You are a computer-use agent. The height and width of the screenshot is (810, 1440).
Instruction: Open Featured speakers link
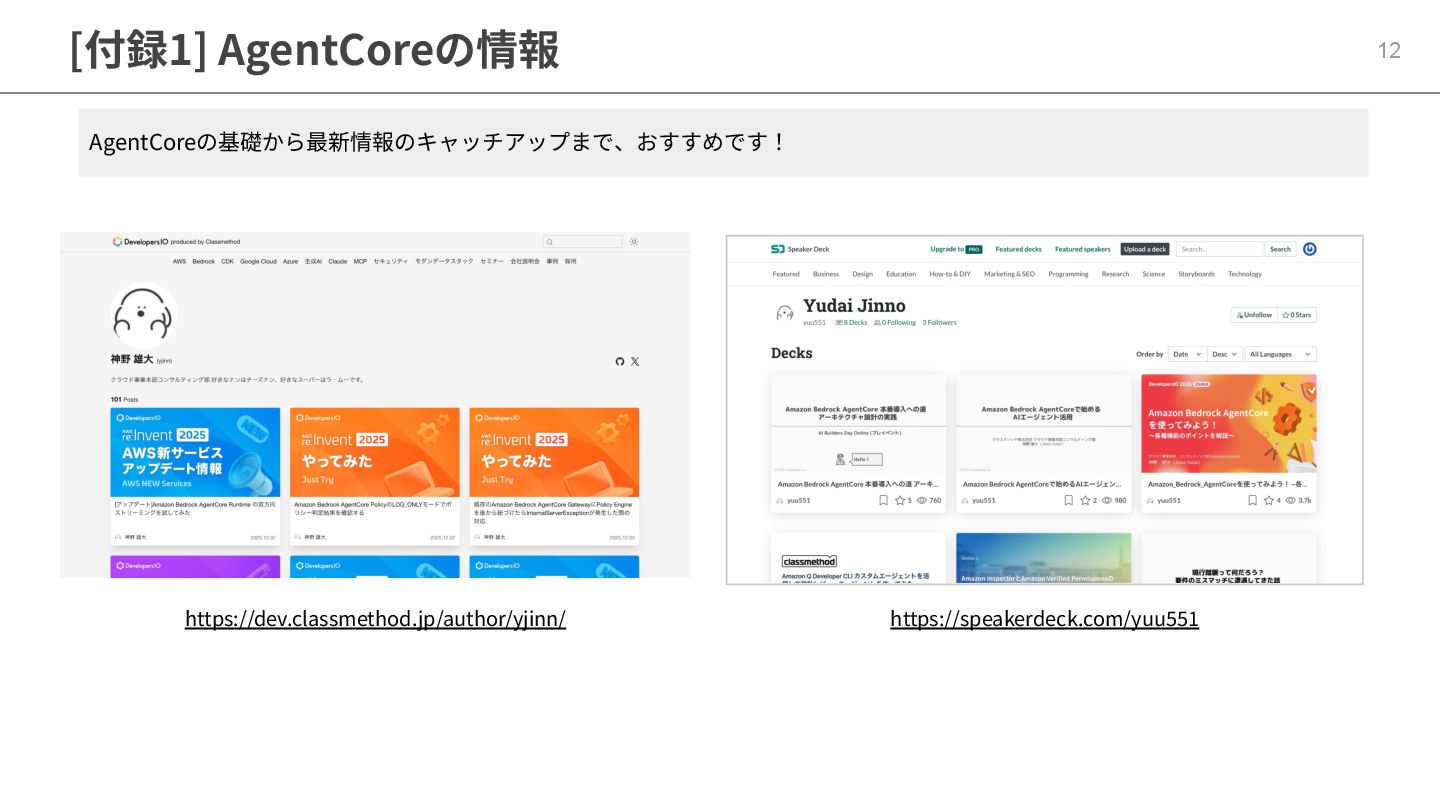(1082, 249)
